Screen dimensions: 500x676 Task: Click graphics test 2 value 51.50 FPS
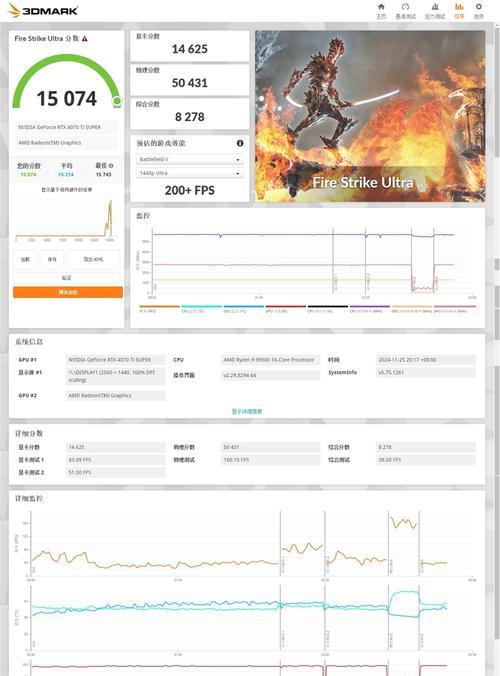click(115, 472)
